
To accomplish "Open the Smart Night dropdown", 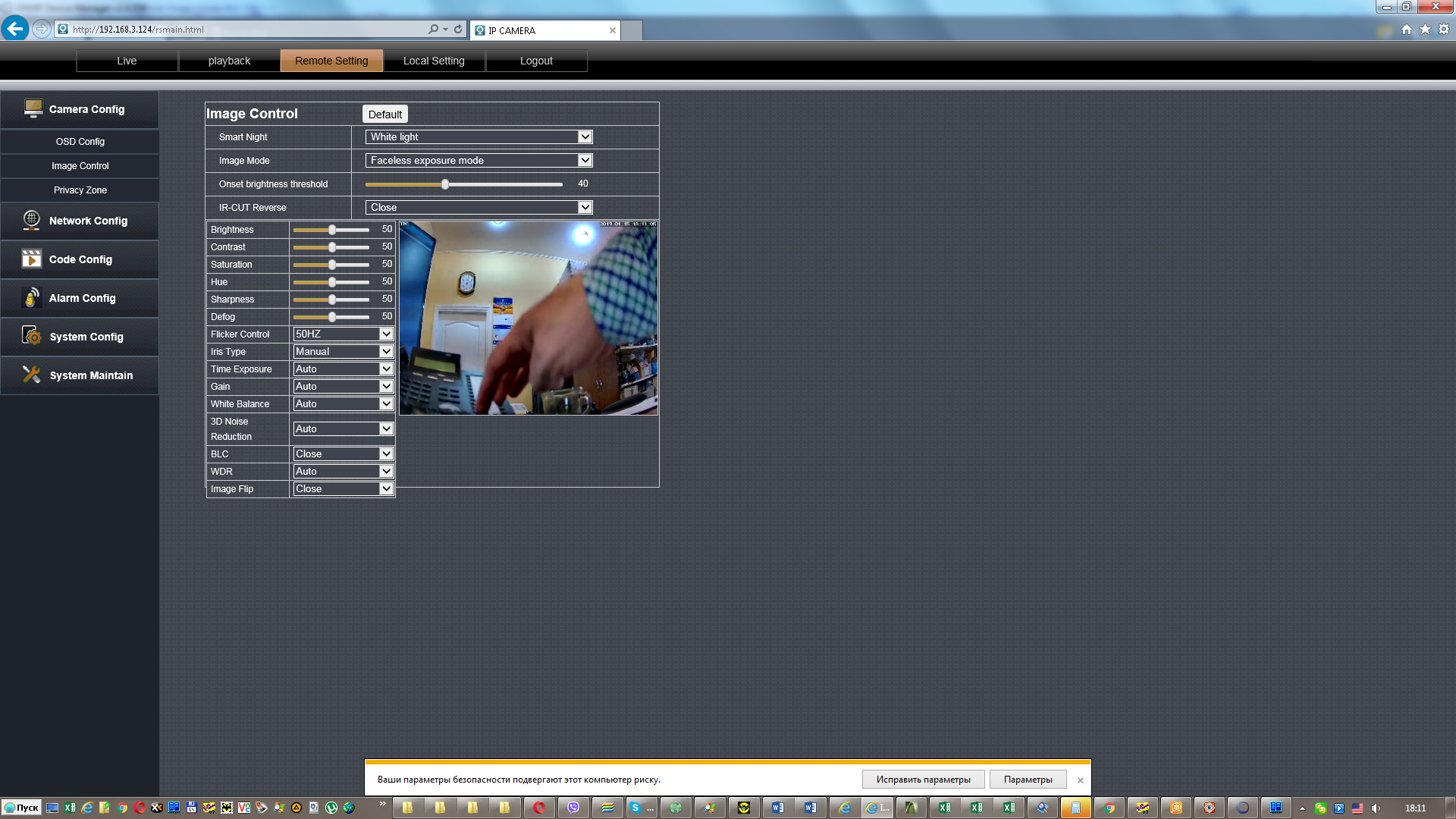I will coord(479,137).
